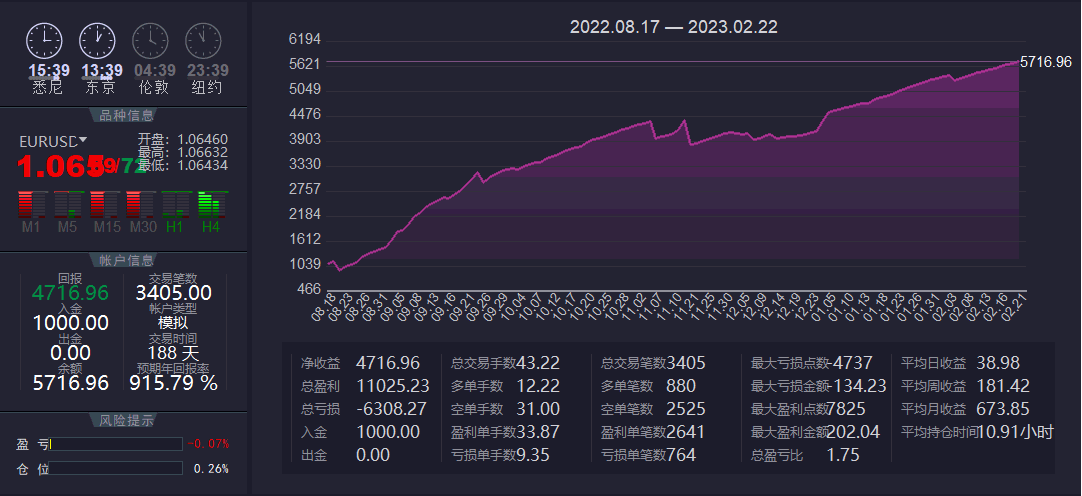Image resolution: width=1082 pixels, height=496 pixels.
Task: Select the M1 timeframe signal bars
Action: (32, 205)
